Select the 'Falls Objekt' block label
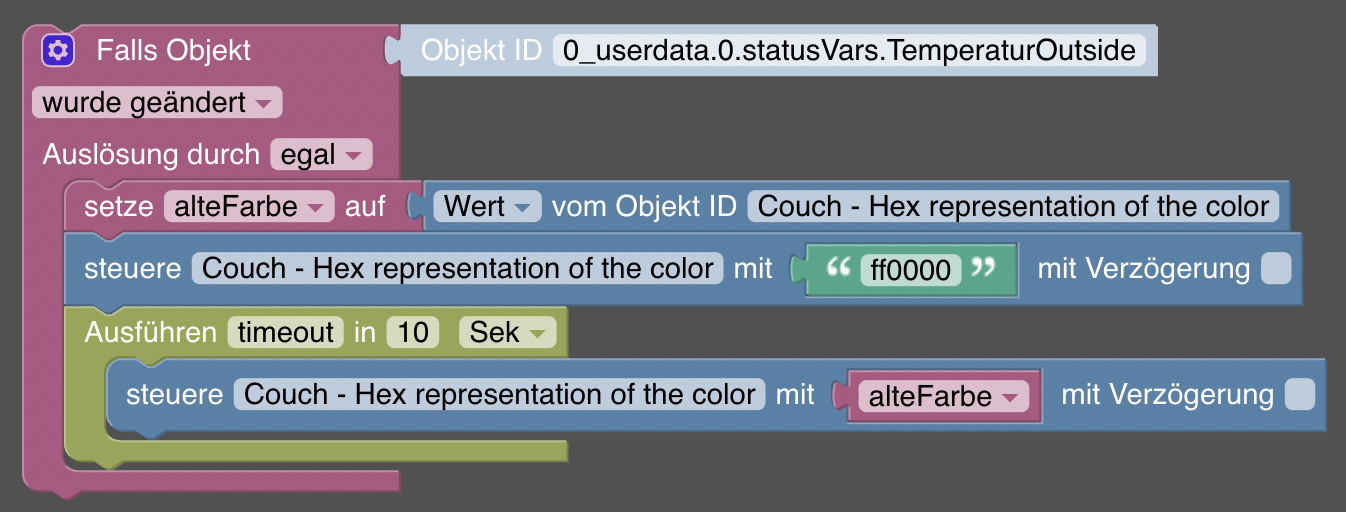Screen dimensions: 1346x512 (x=174, y=50)
